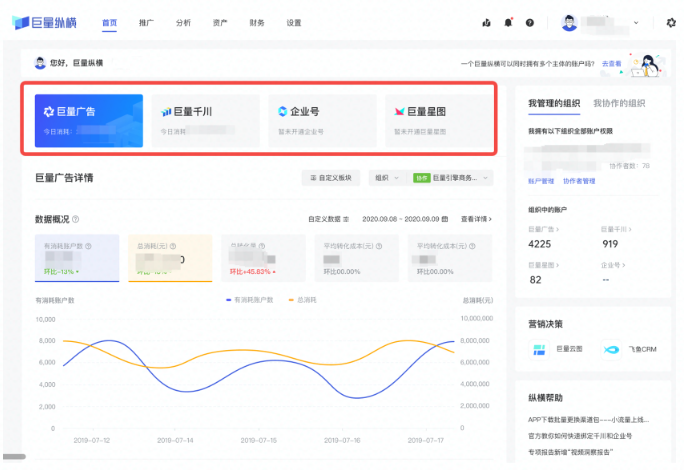Open help article starting APP下载批量更换渠道包
684x470 pixels.
pos(588,420)
